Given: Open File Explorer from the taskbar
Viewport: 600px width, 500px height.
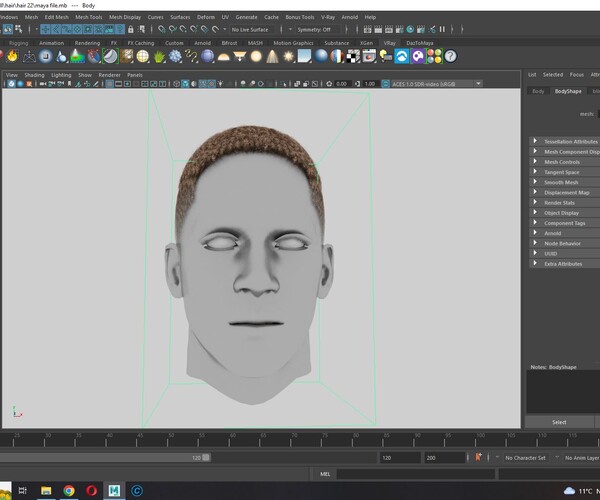Looking at the screenshot, I should pos(46,490).
